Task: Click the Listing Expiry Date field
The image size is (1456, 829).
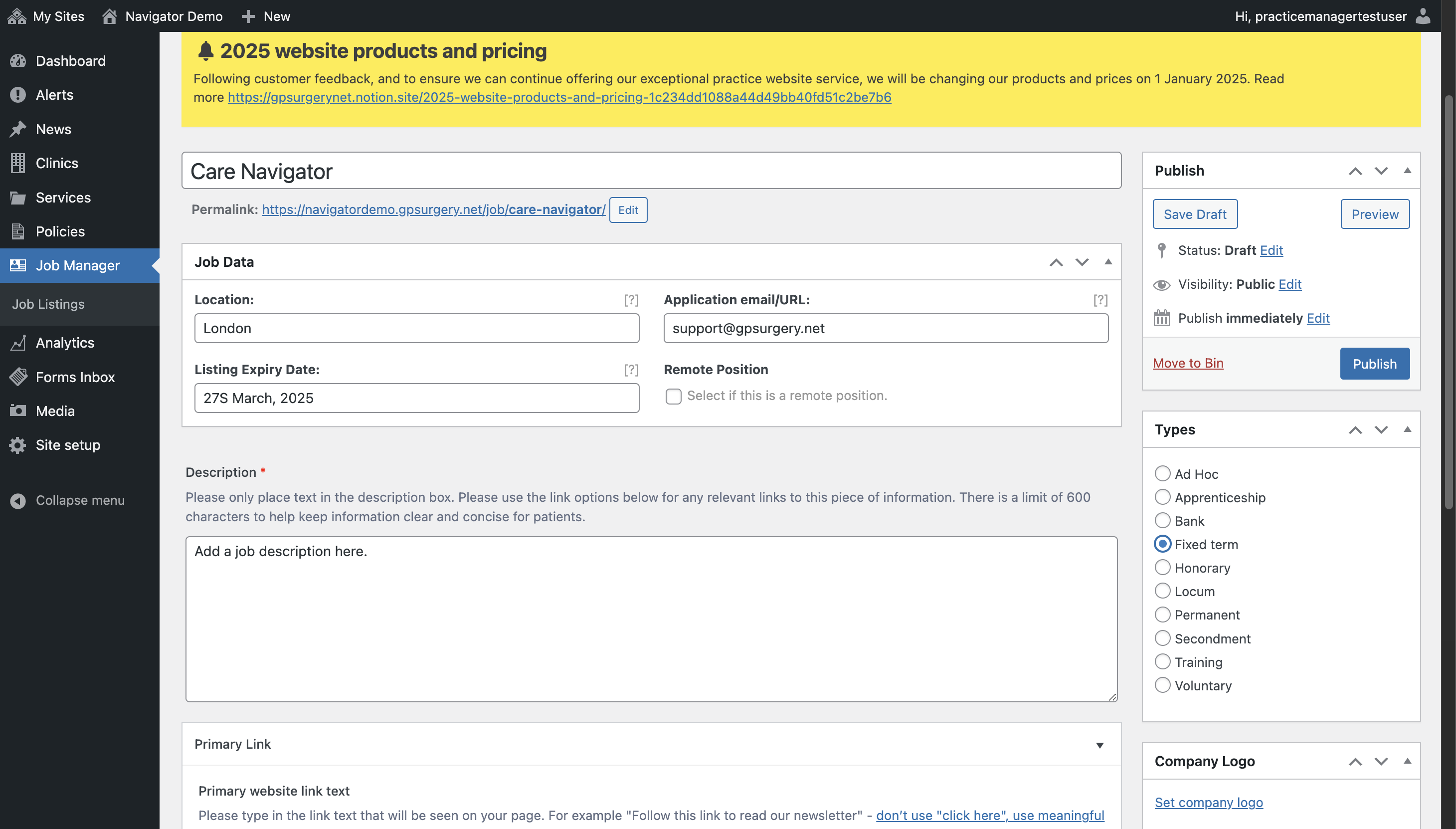Action: coord(417,398)
